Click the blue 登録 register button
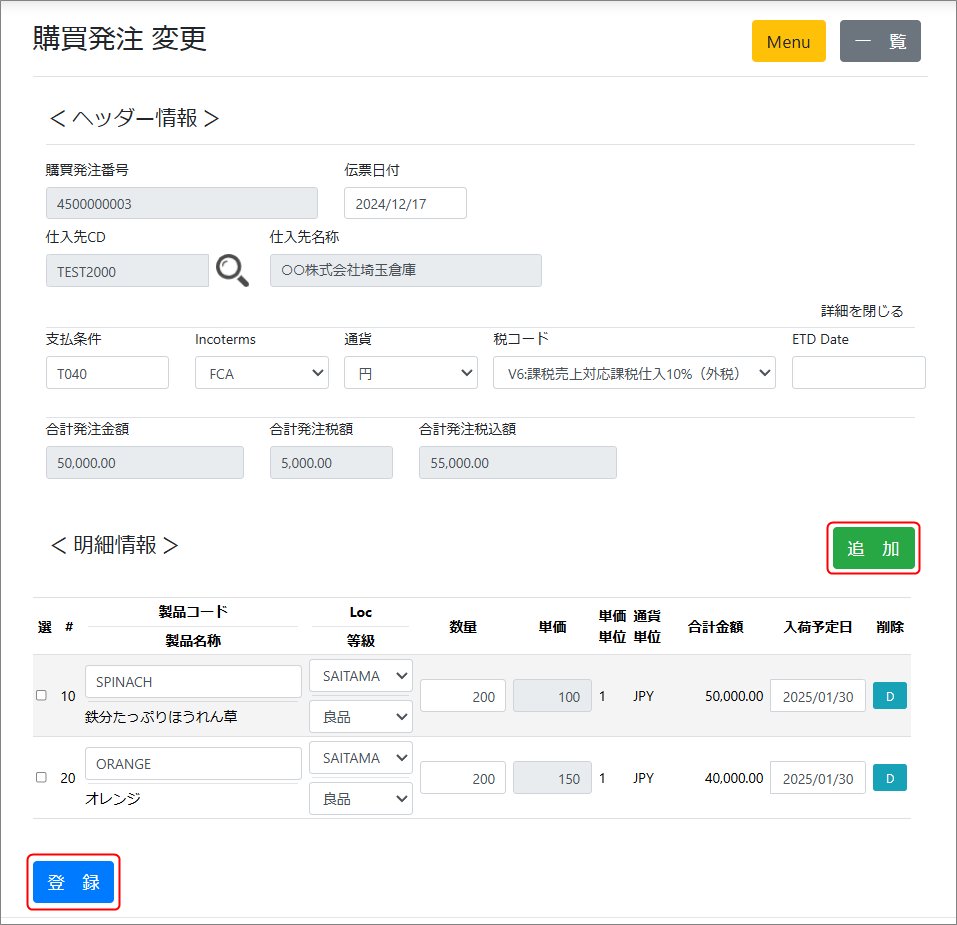Screen dimensions: 957x925 coord(74,882)
